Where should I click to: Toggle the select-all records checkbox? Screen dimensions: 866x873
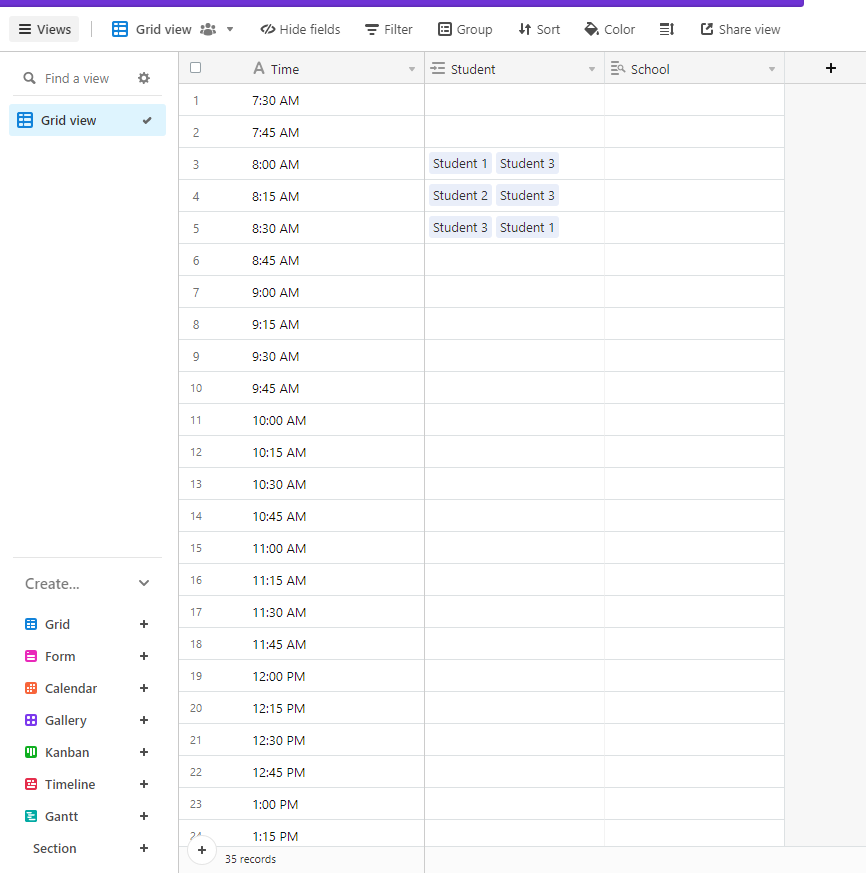tap(195, 68)
